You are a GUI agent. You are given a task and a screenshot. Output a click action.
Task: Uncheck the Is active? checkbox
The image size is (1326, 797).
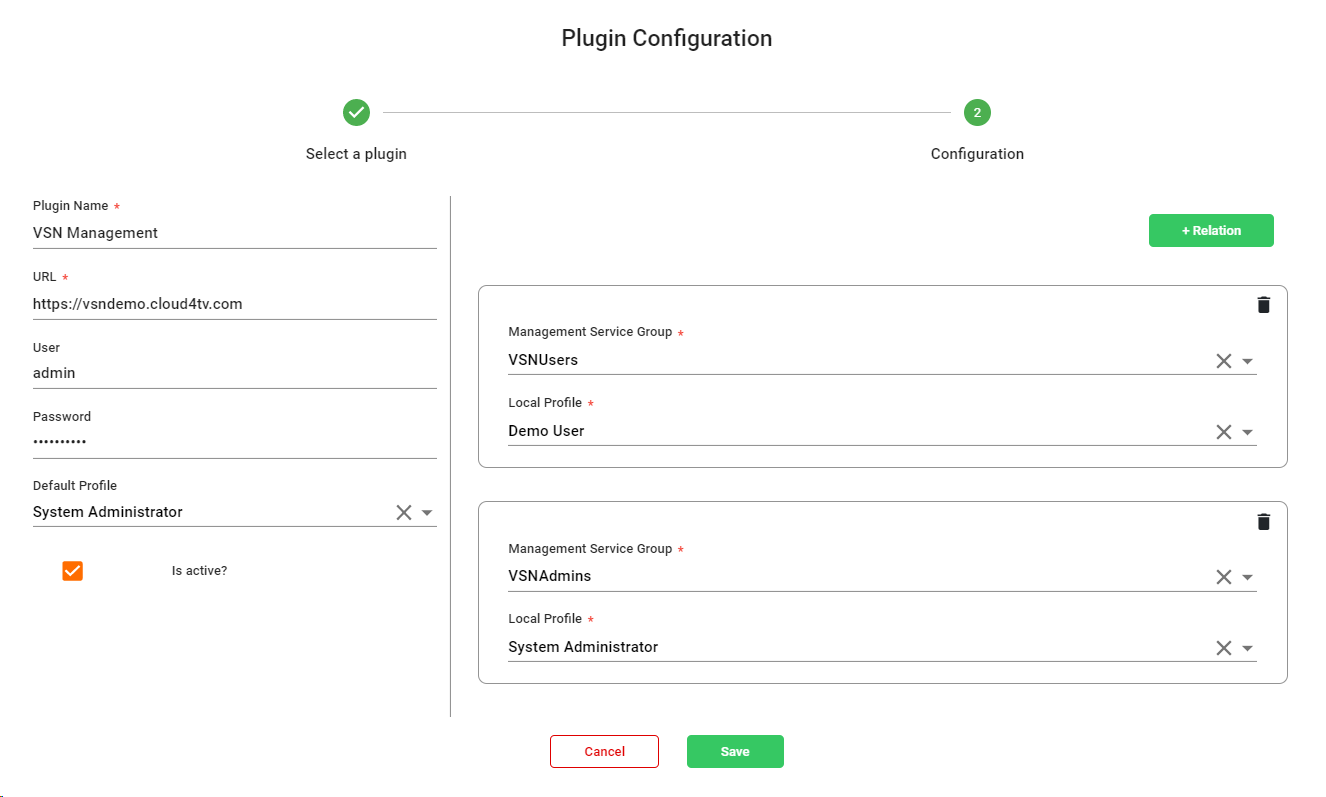[x=72, y=571]
